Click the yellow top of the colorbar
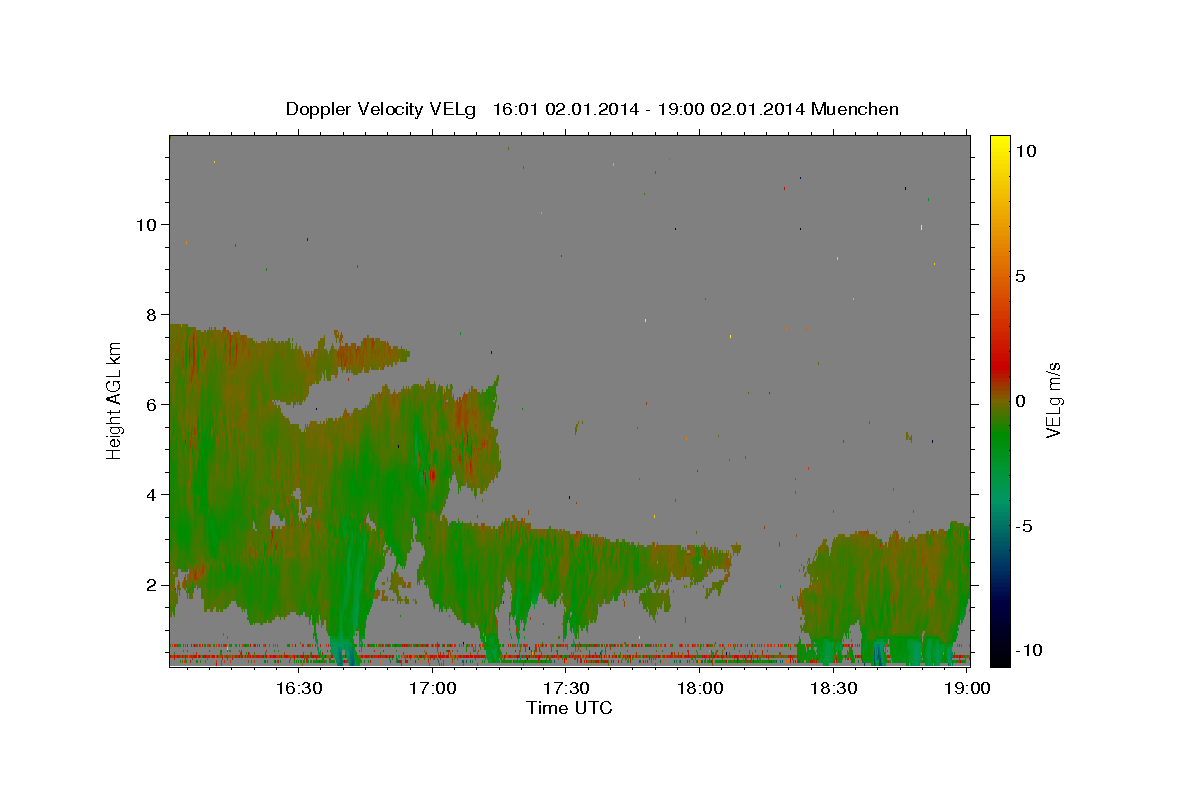1200x800 pixels. point(1000,145)
